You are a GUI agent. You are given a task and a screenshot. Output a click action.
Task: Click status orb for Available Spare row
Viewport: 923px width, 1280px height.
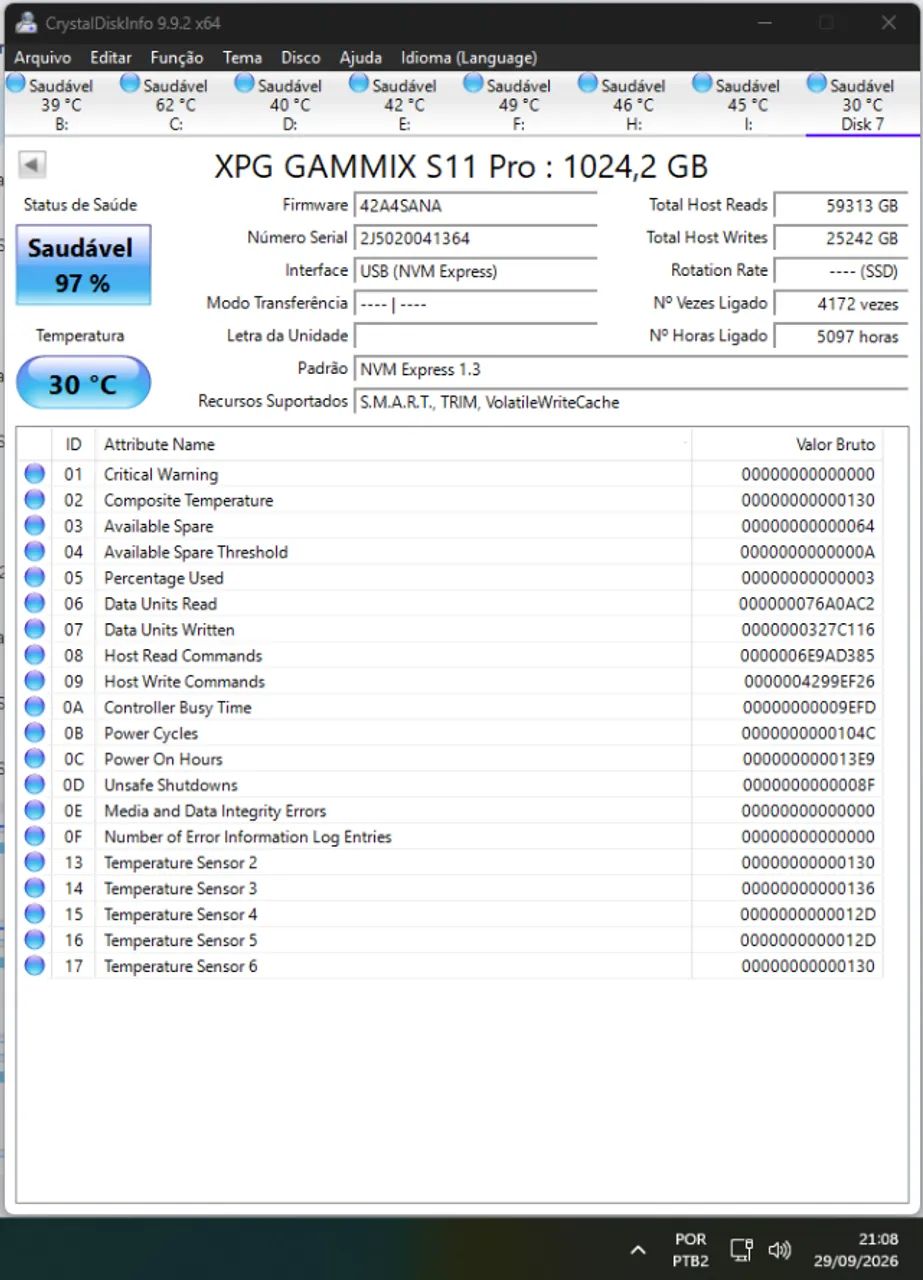coord(35,526)
